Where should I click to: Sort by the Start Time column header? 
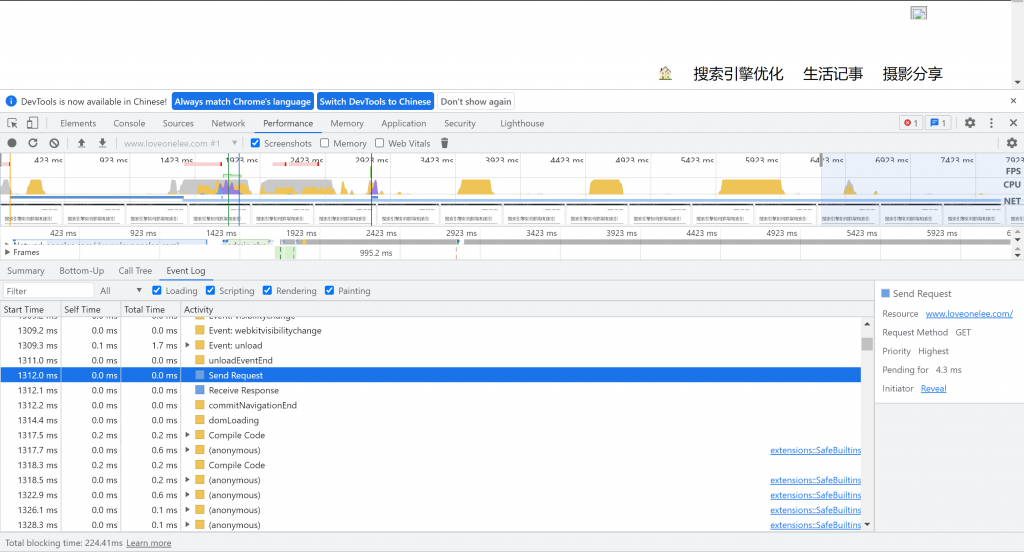pyautogui.click(x=30, y=310)
